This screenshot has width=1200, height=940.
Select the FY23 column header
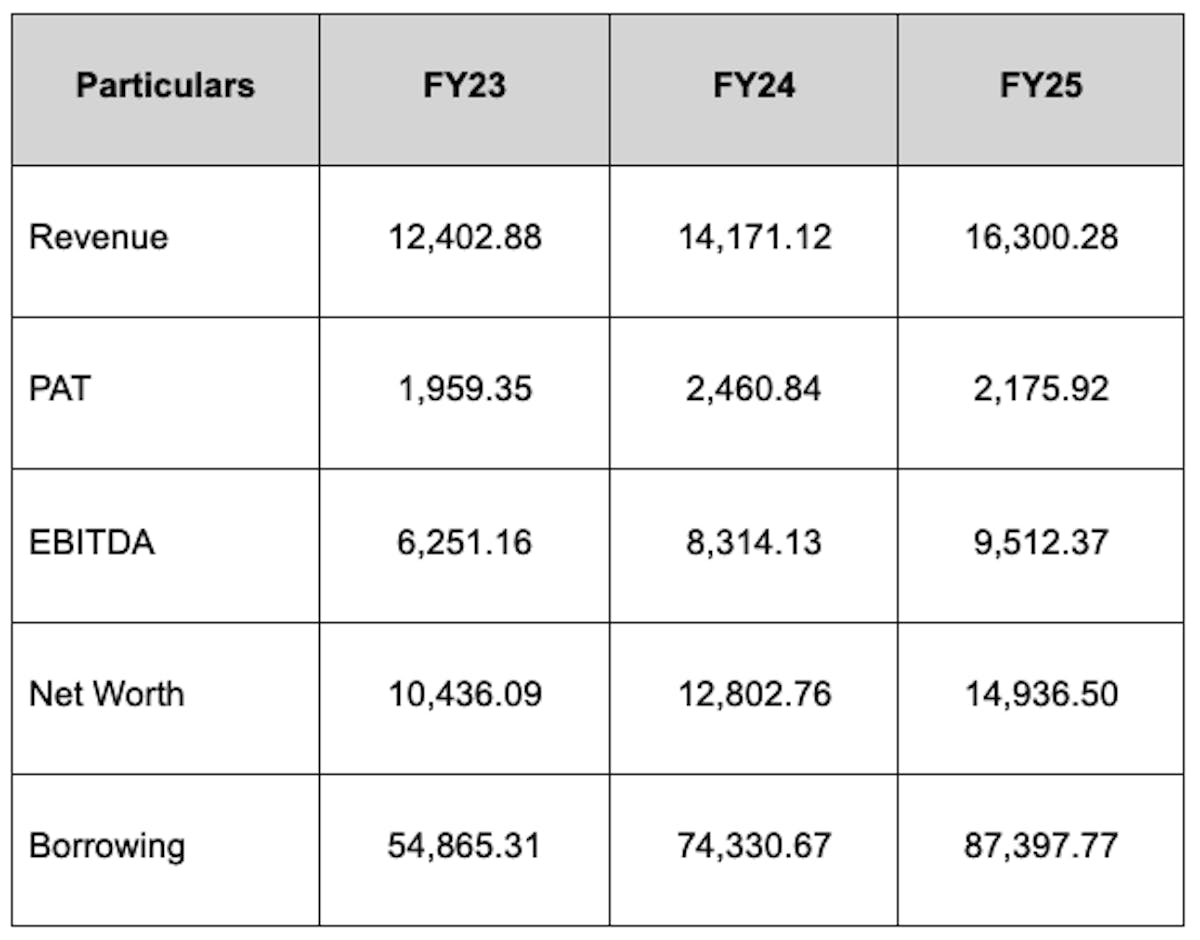[463, 86]
